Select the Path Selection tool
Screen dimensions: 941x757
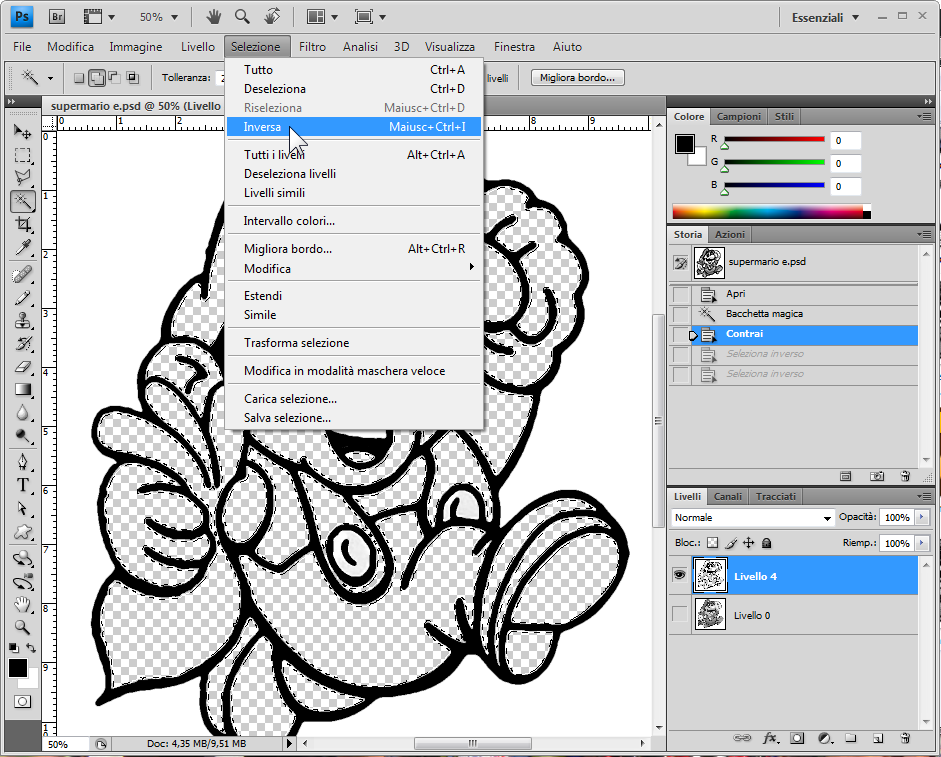click(x=23, y=508)
